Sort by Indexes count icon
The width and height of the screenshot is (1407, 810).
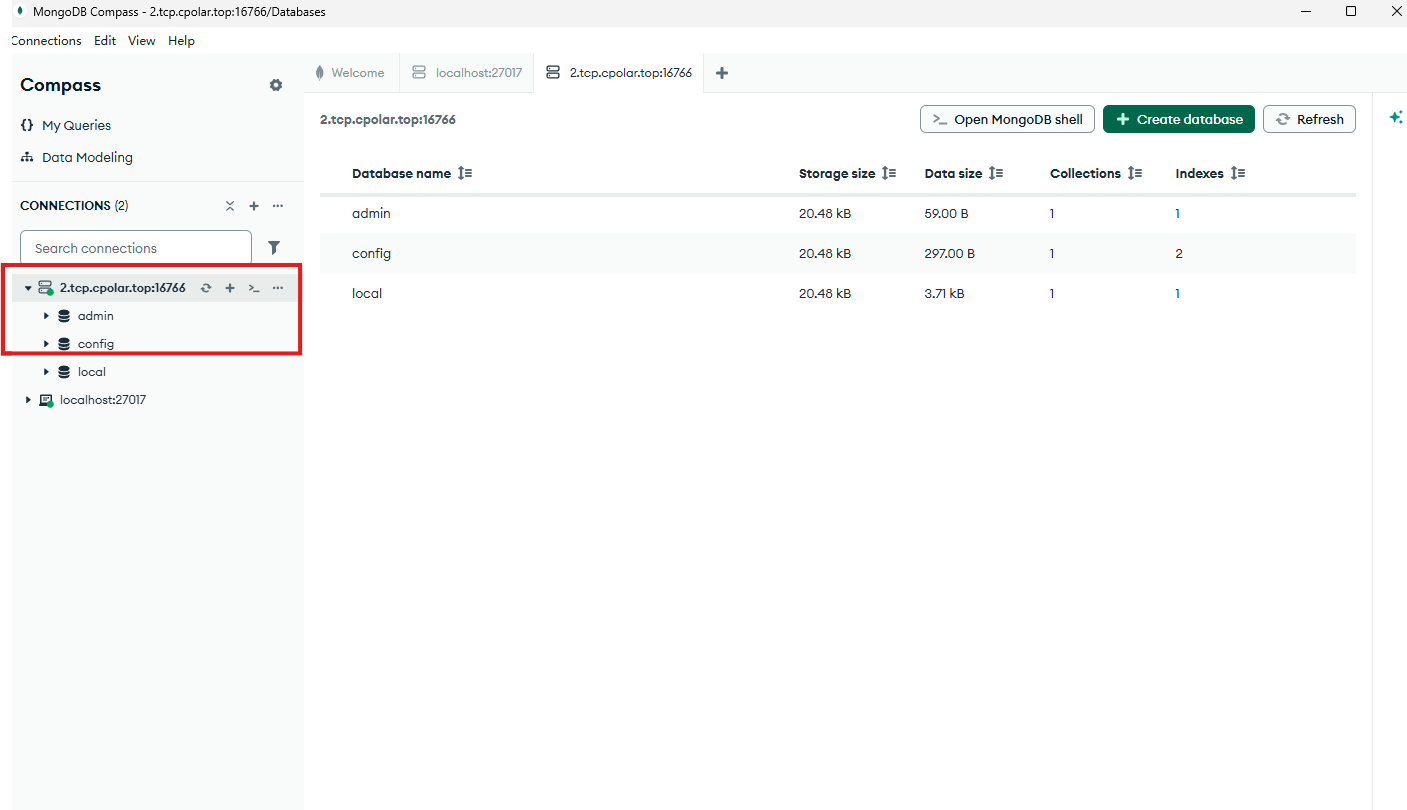click(x=1238, y=173)
